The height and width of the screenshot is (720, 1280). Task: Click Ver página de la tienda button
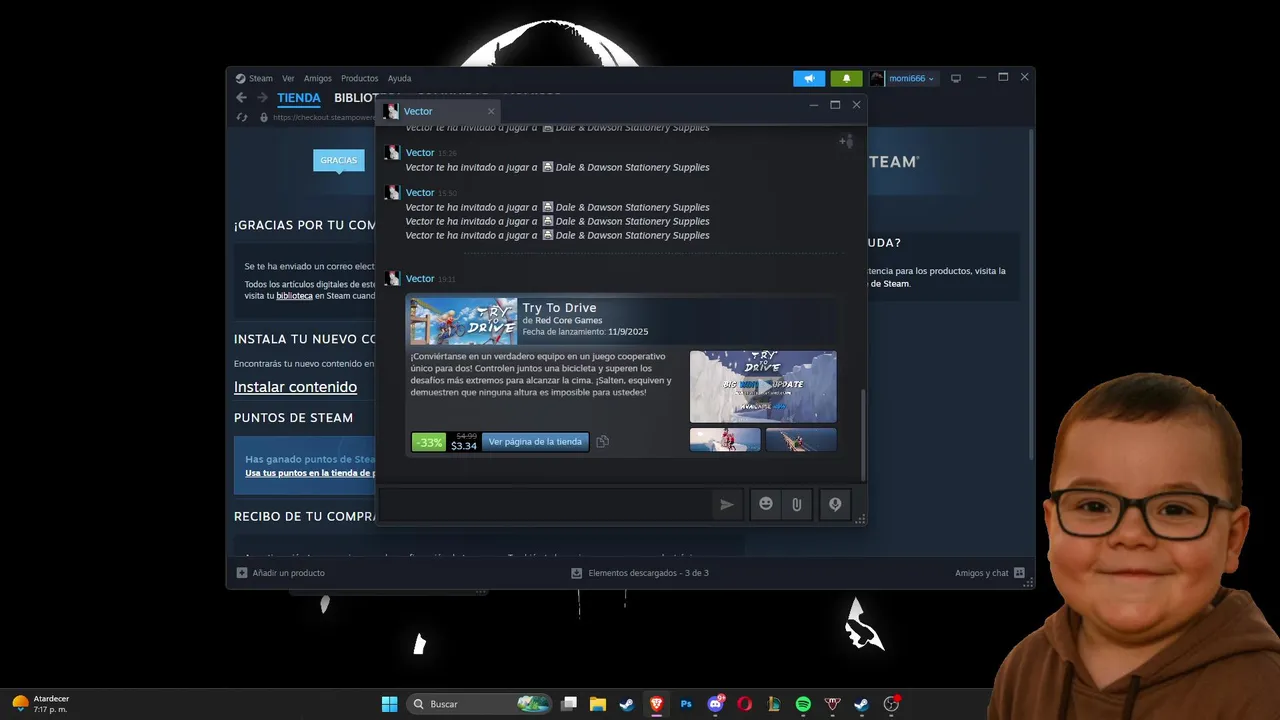[535, 441]
